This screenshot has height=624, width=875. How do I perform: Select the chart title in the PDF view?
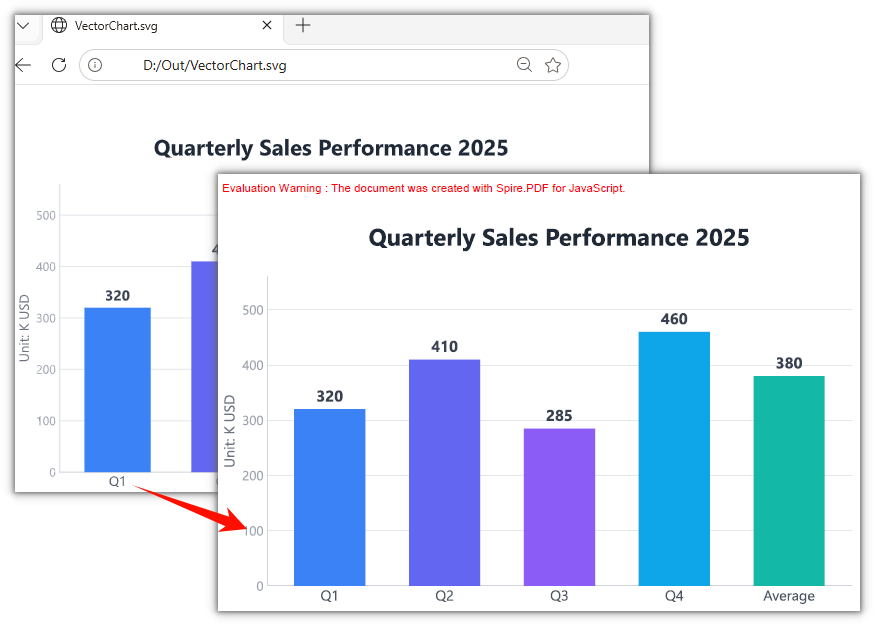(559, 238)
